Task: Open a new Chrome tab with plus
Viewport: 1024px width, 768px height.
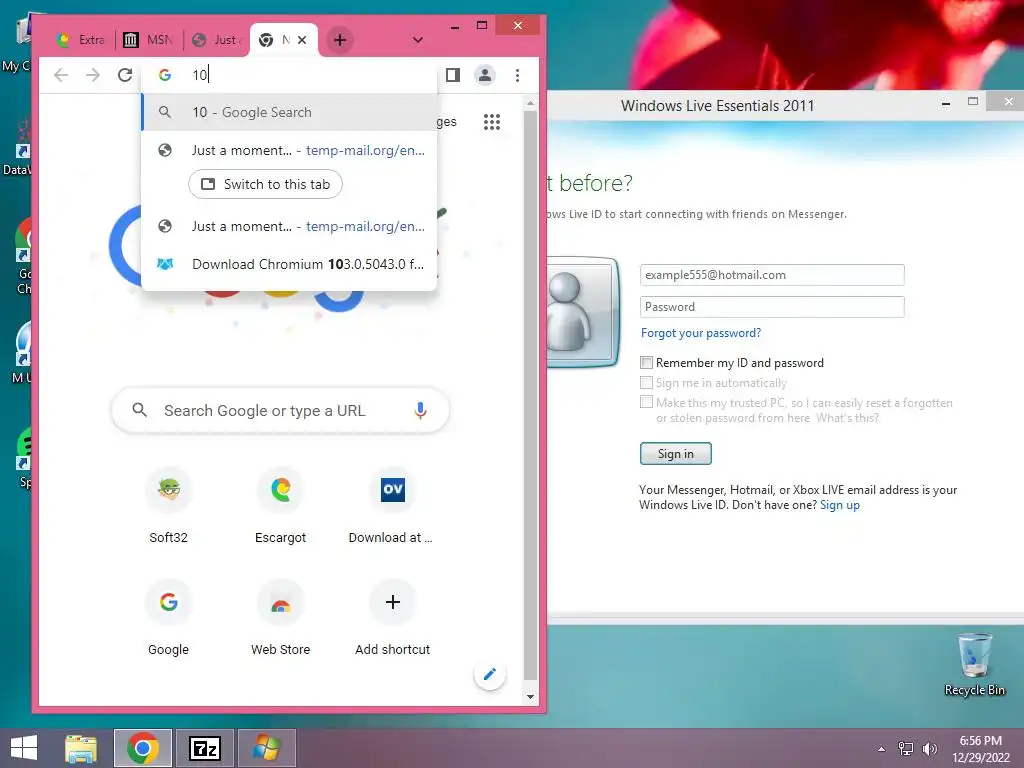Action: coord(340,40)
